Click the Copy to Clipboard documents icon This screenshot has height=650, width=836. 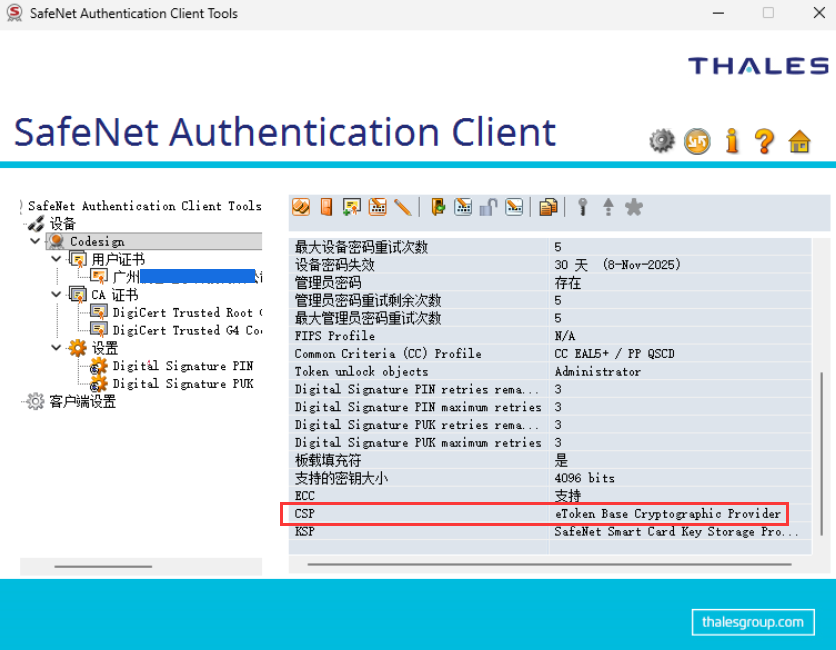(x=548, y=207)
